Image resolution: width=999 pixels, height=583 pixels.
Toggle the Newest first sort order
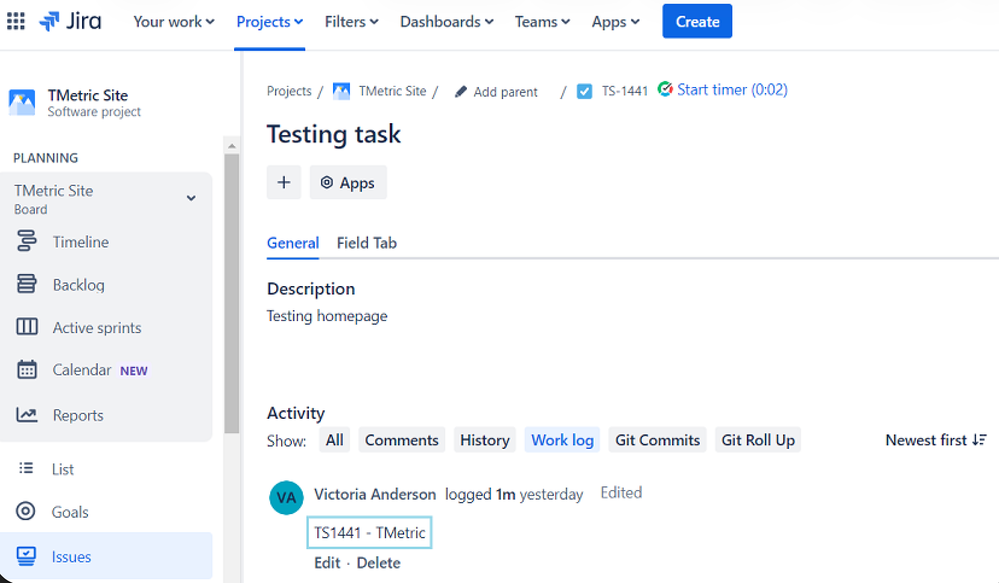(x=936, y=440)
